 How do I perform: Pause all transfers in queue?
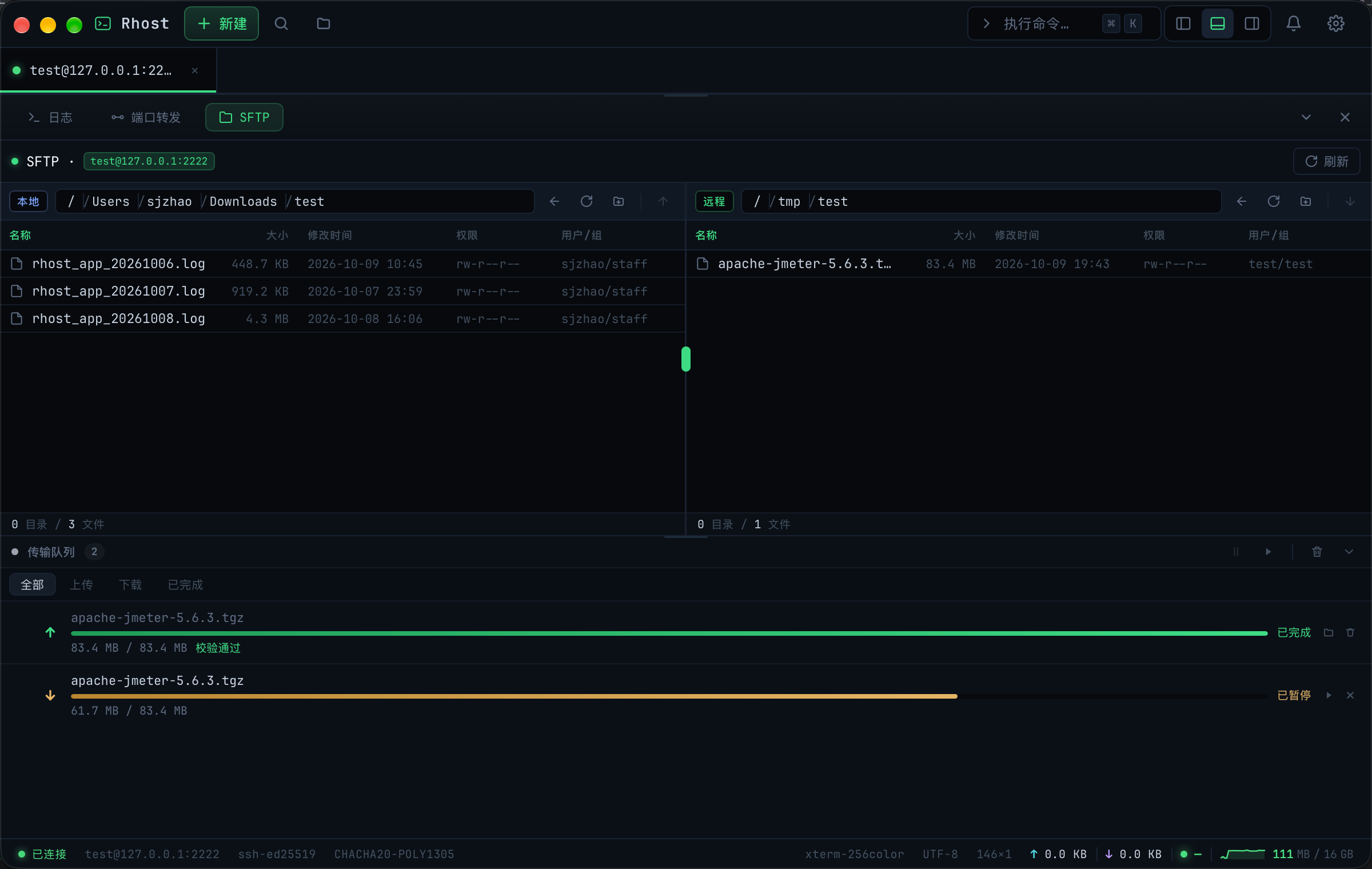[x=1236, y=552]
